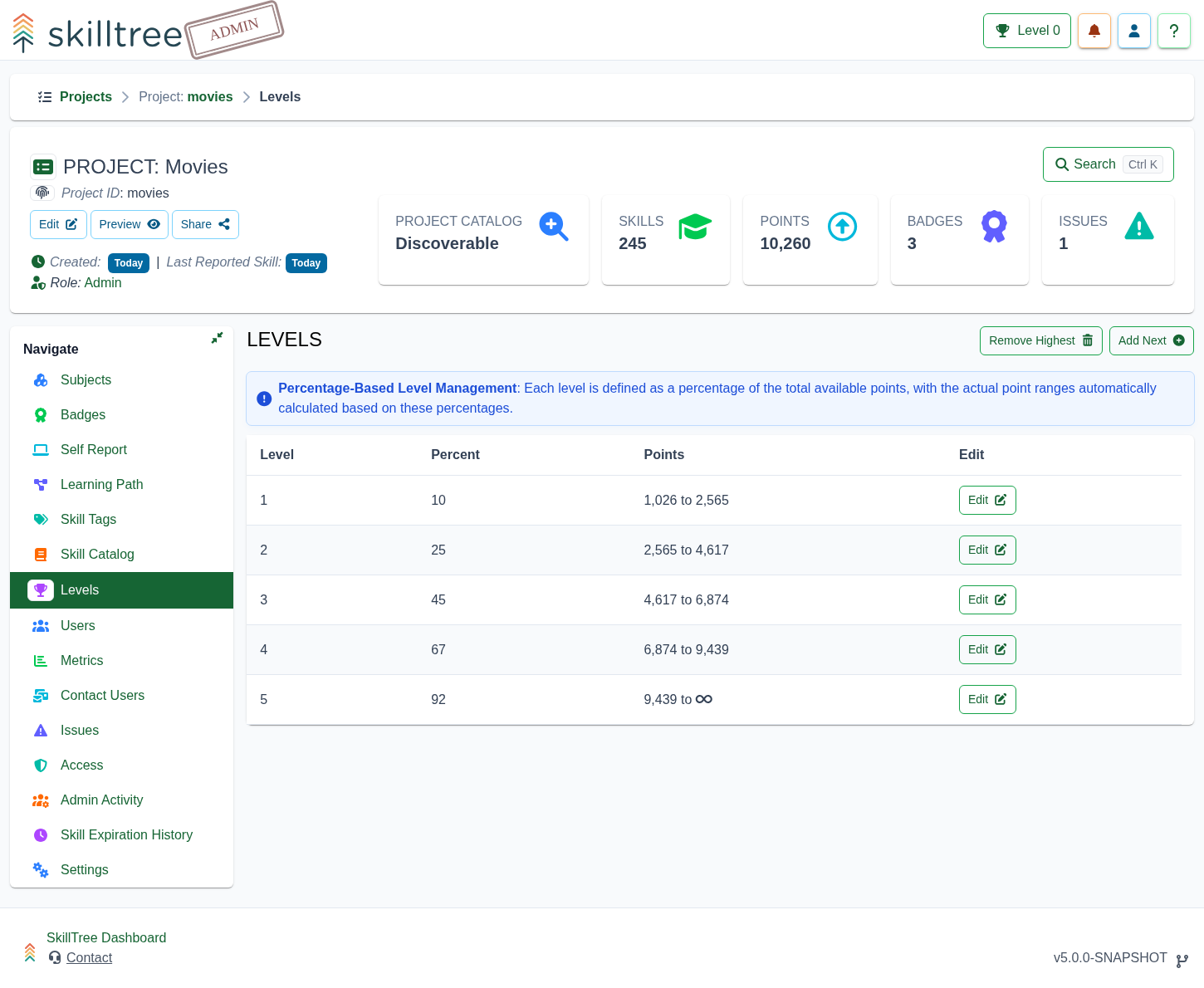Viewport: 1204px width, 988px height.
Task: Click the info icon in the percentage banner
Action: point(264,399)
